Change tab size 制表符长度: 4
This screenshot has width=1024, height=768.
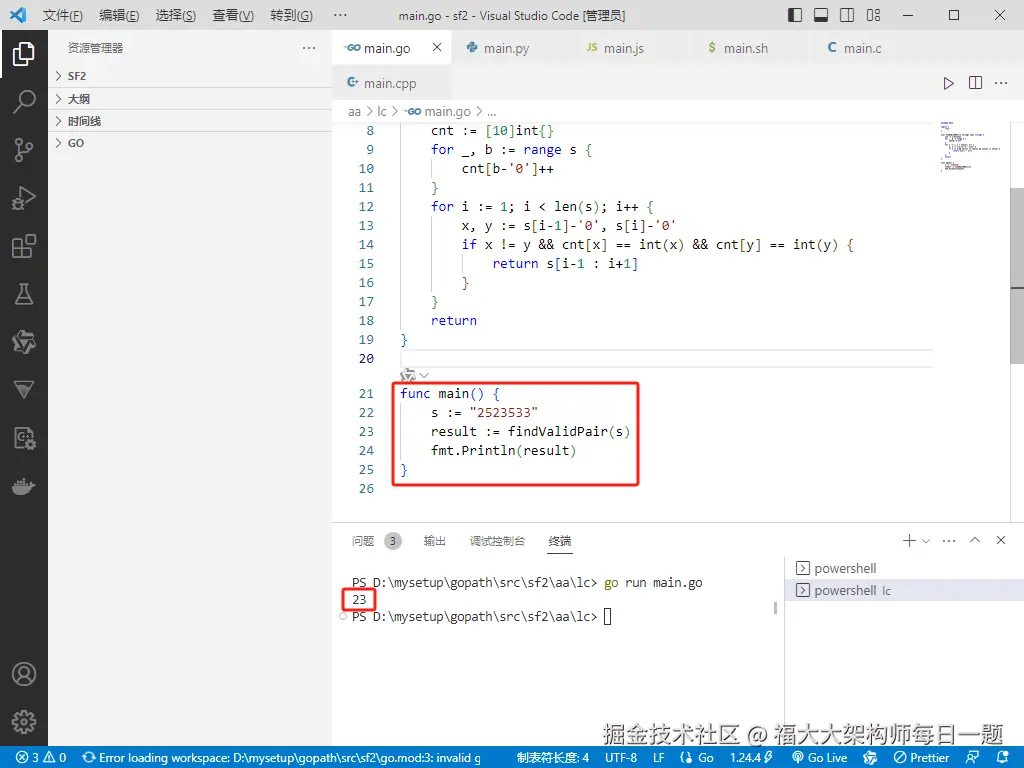pos(552,758)
